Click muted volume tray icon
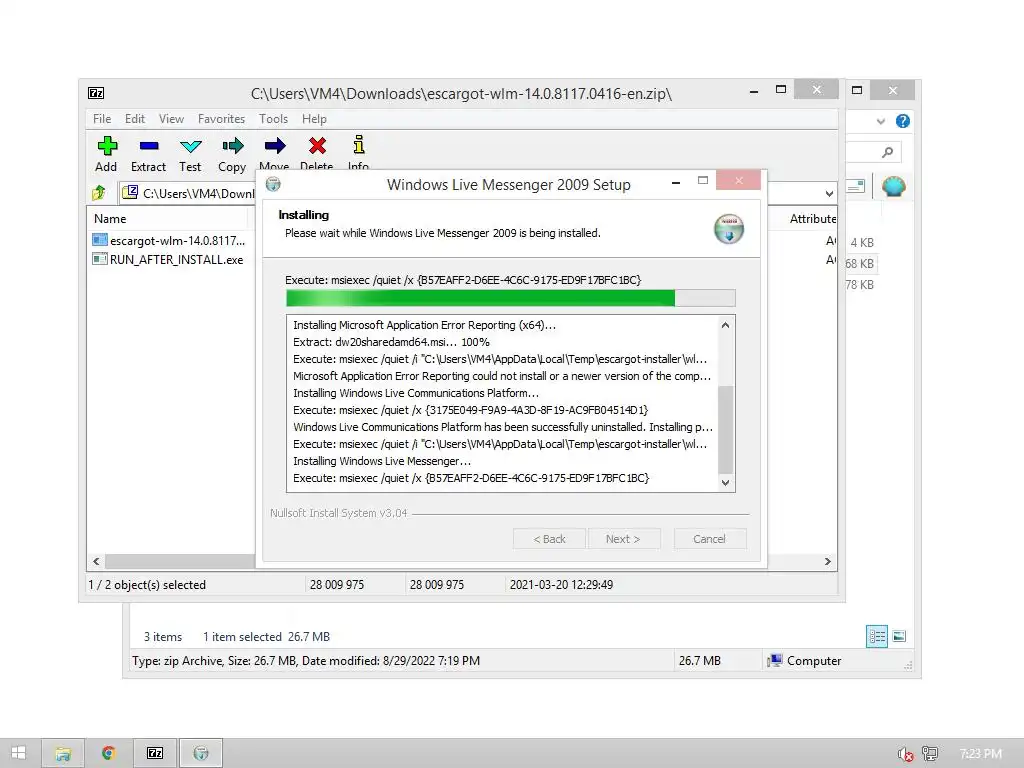Viewport: 1024px width, 768px height. pos(905,754)
